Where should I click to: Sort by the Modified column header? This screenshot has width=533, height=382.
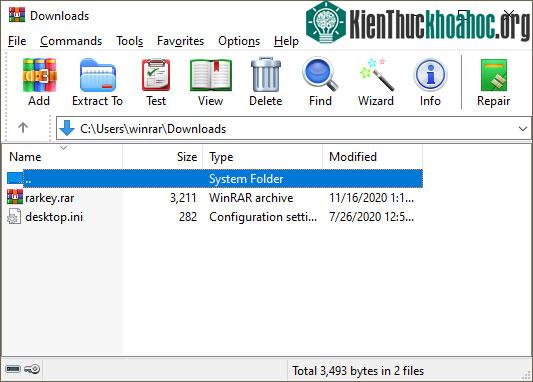(373, 157)
